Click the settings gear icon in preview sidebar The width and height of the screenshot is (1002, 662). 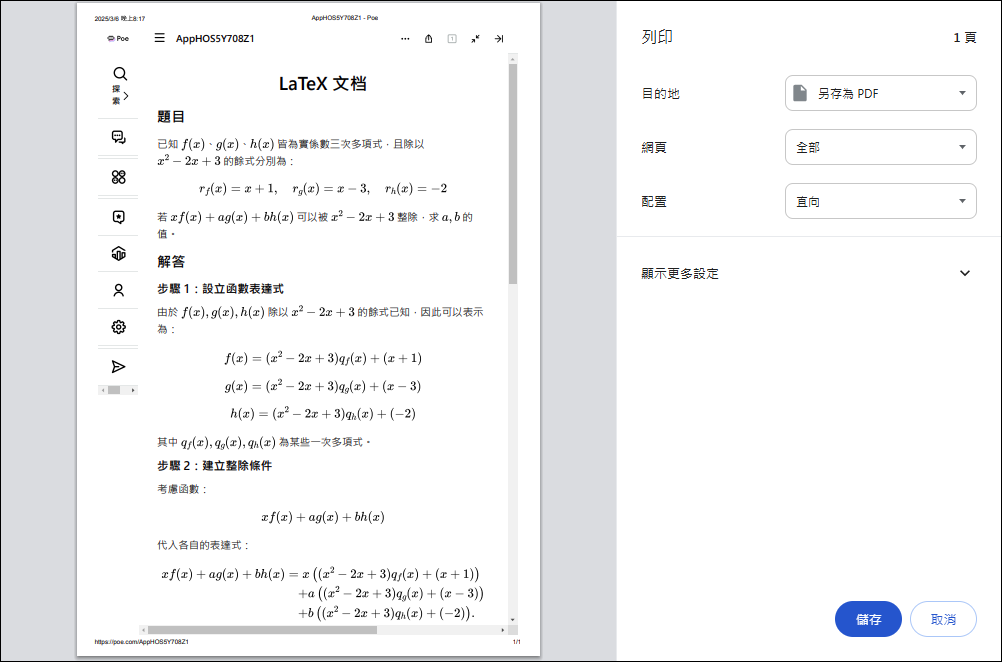(118, 327)
